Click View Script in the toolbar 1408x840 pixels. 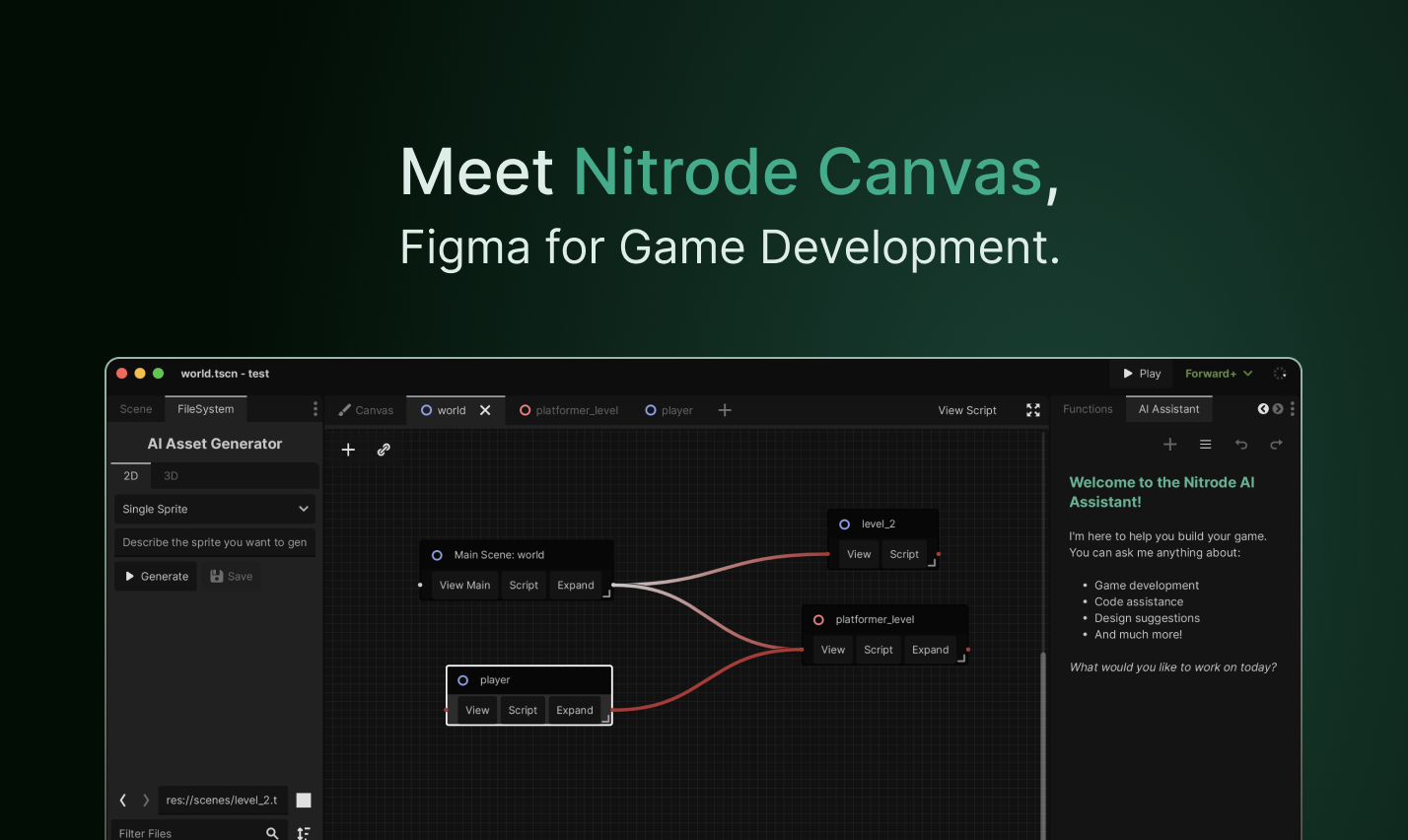pyautogui.click(x=967, y=410)
